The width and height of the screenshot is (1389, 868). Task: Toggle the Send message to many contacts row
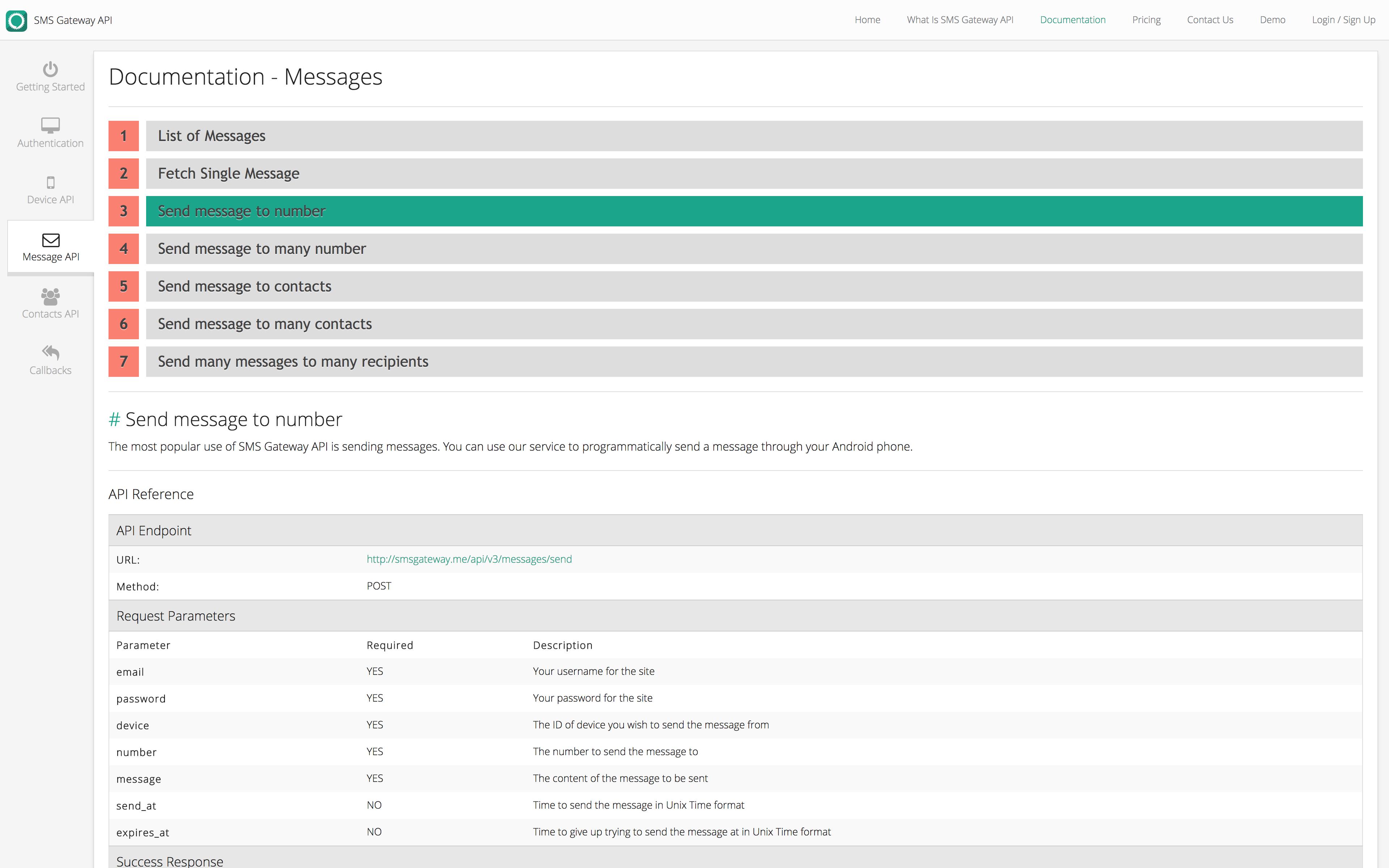[x=735, y=323]
